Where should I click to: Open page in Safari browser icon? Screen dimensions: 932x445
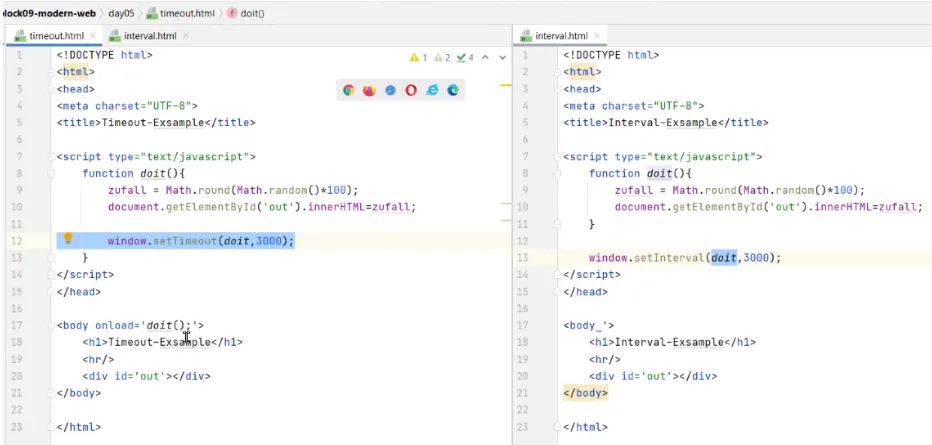pos(391,90)
